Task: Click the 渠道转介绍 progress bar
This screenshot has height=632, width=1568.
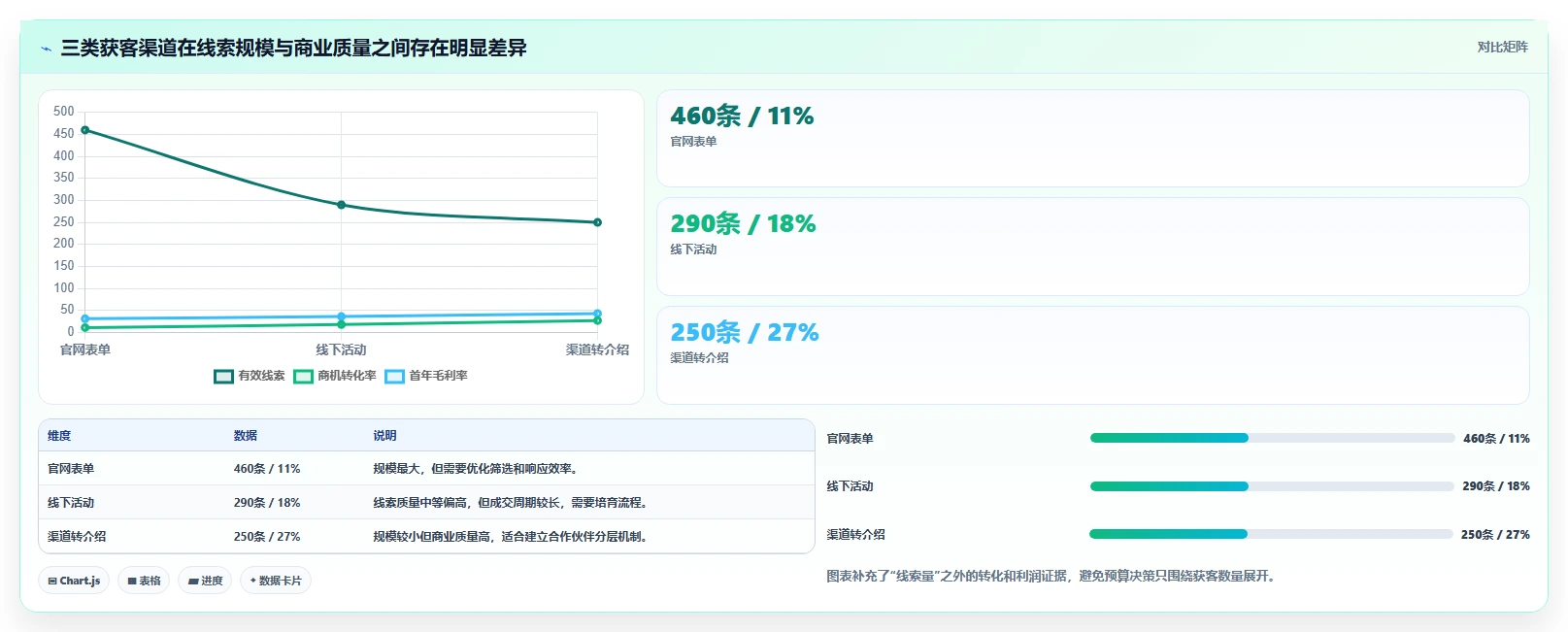Action: click(1271, 534)
